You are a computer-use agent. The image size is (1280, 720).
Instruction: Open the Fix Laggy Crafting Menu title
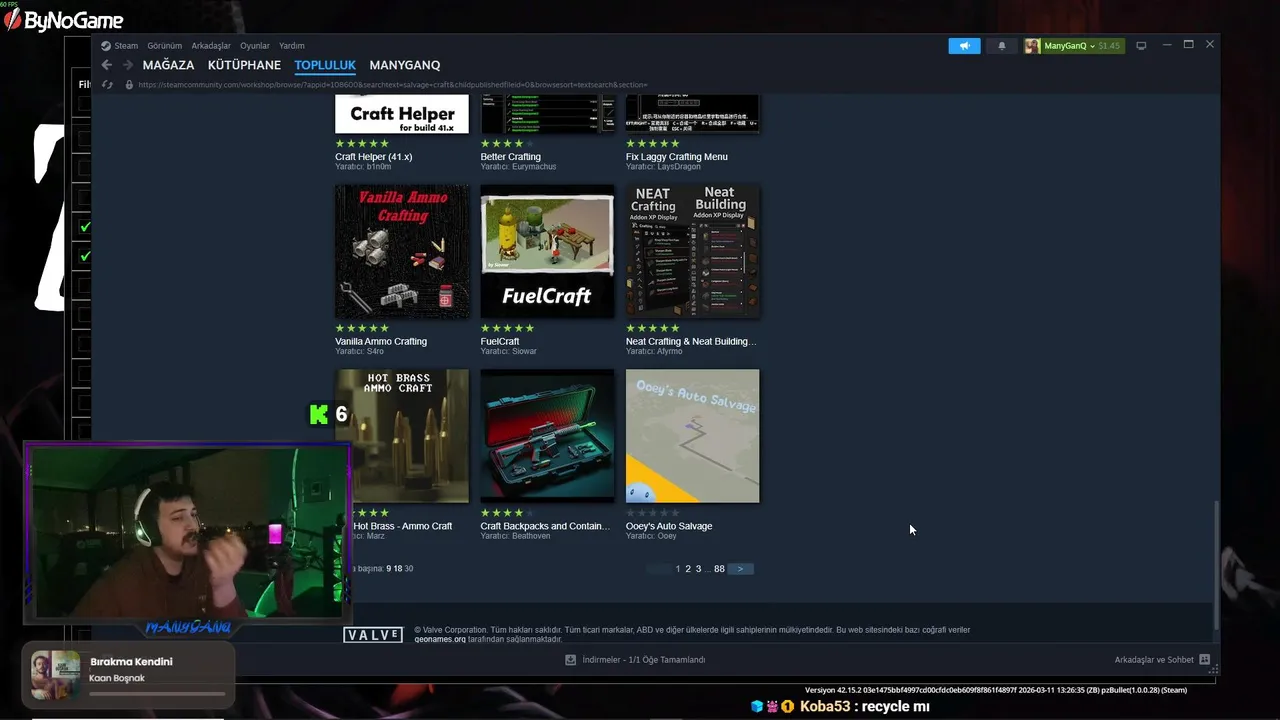tap(677, 157)
